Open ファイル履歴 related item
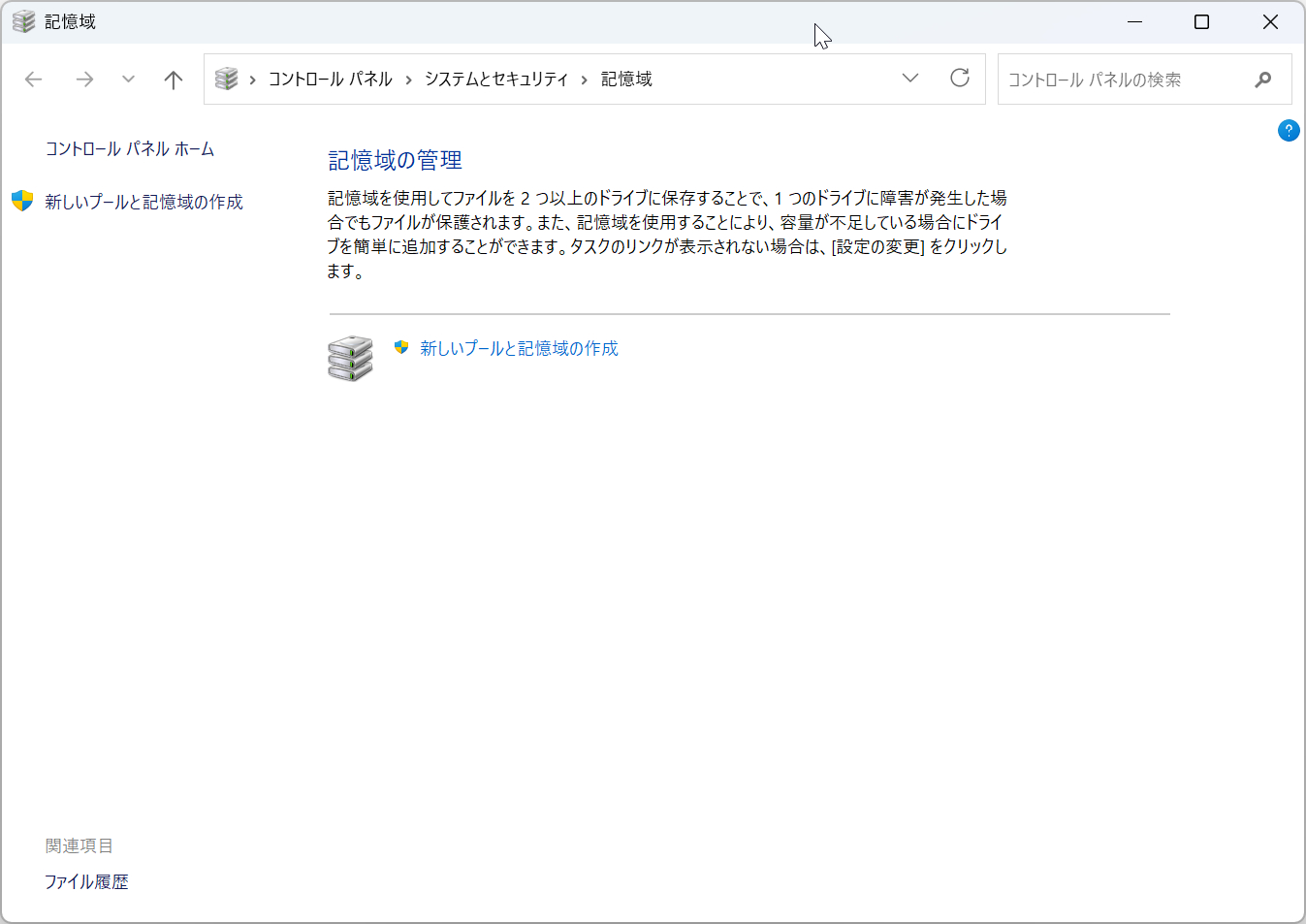 86,881
